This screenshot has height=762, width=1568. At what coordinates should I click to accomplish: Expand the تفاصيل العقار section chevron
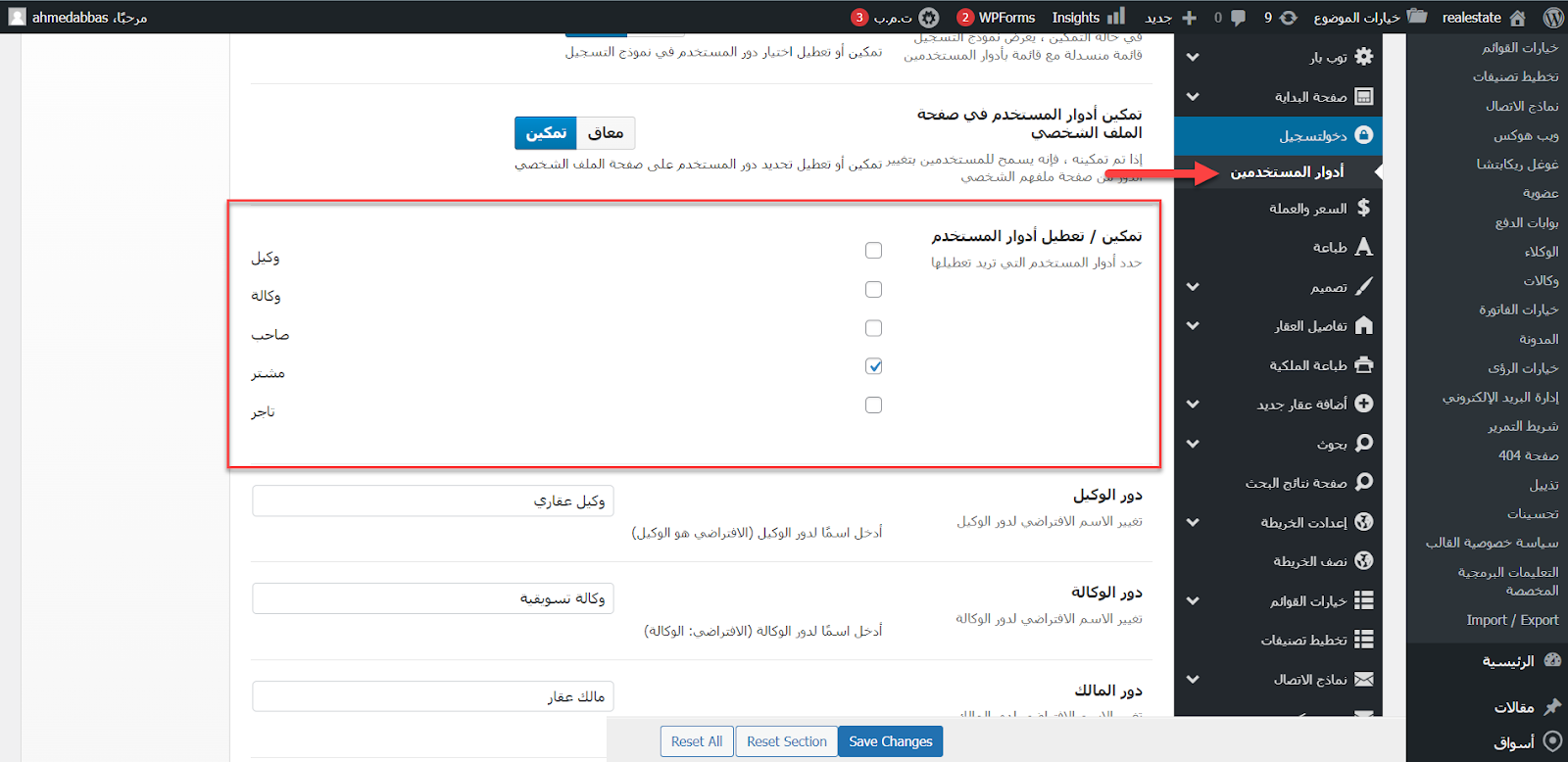[x=1193, y=325]
